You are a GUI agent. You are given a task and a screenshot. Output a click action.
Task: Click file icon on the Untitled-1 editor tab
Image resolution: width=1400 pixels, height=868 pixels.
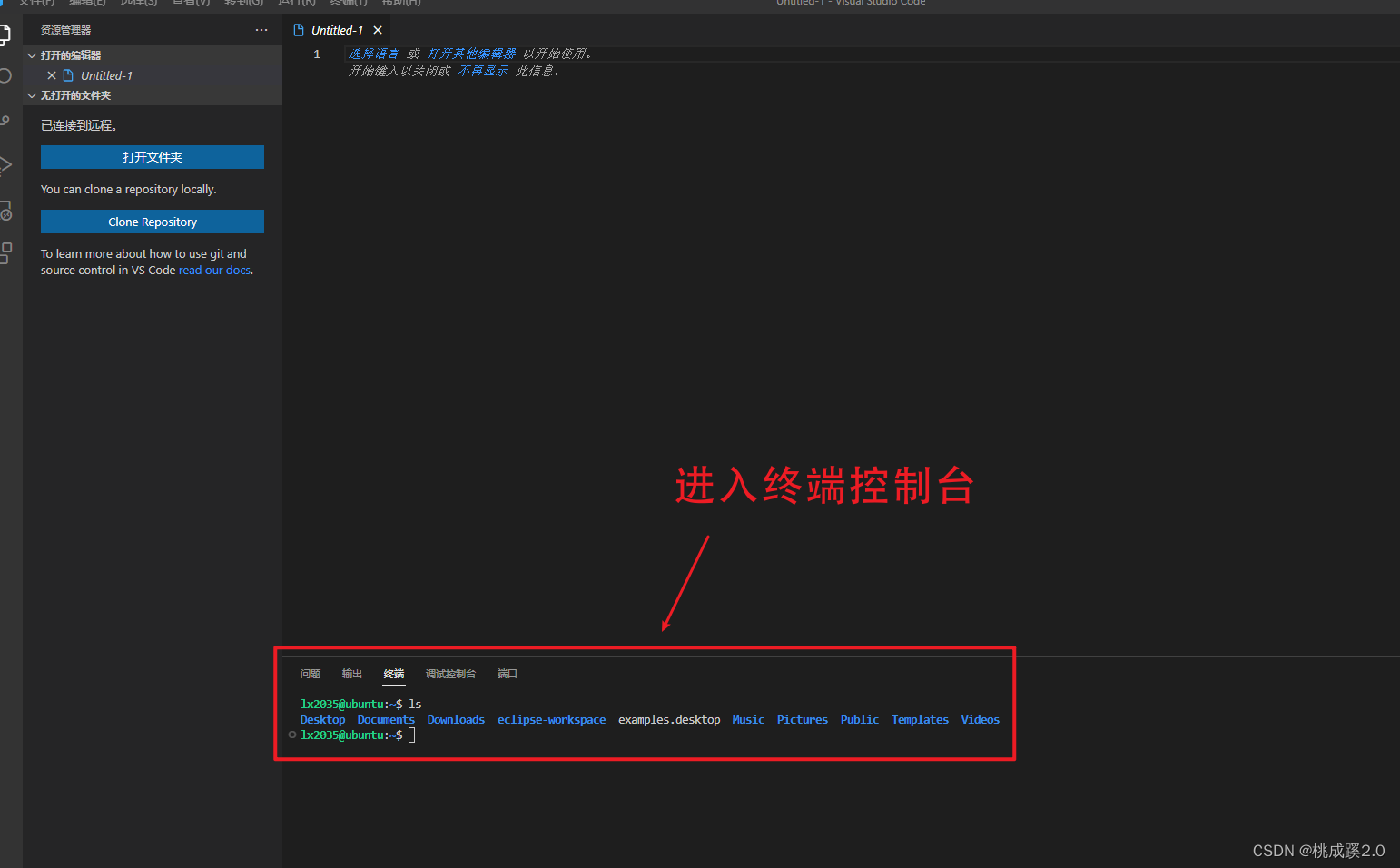point(299,30)
